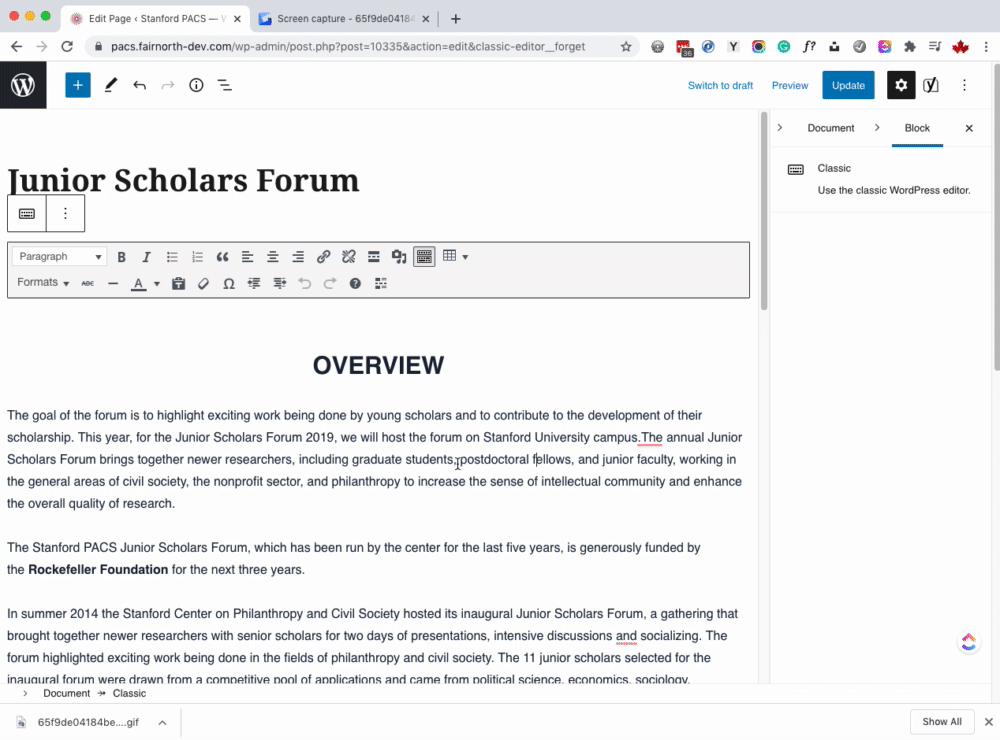Apply blockquote formatting
This screenshot has width=1000, height=740.
(x=222, y=256)
